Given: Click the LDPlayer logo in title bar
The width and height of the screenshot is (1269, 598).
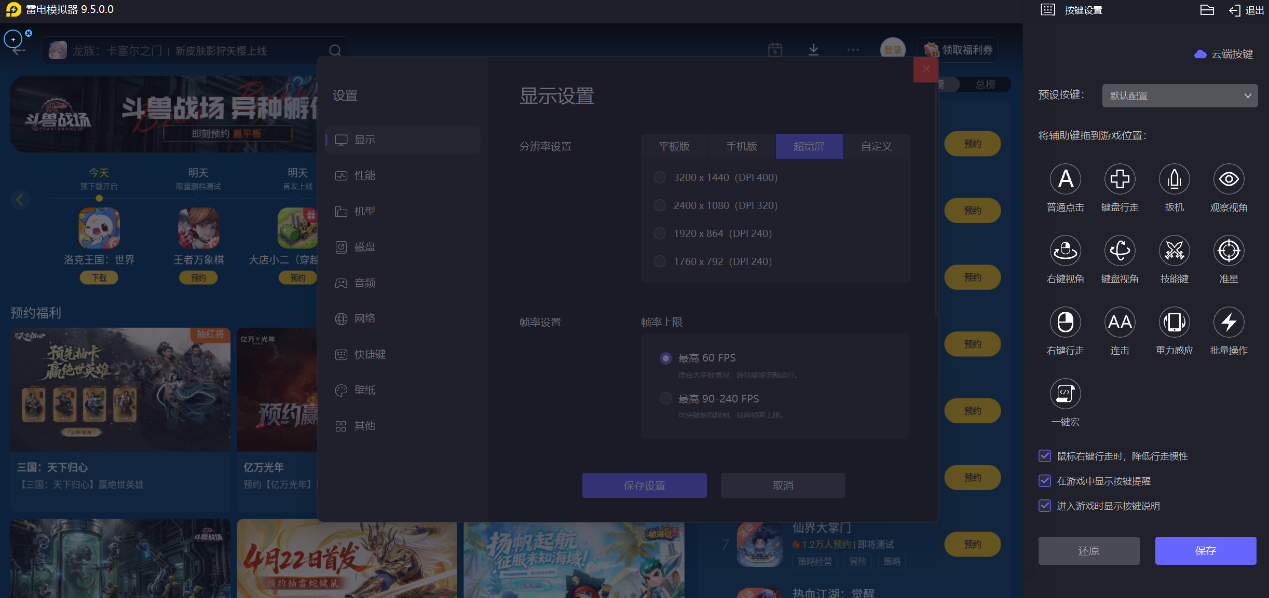Looking at the screenshot, I should [x=12, y=10].
